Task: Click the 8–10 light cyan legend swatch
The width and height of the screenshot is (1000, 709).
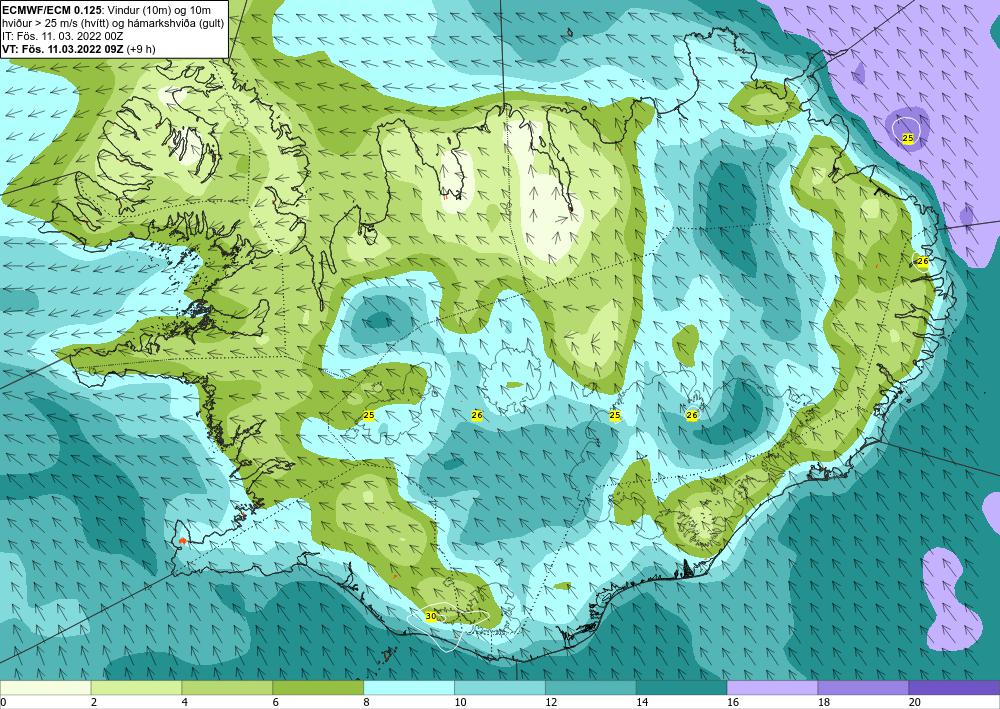Action: point(409,688)
